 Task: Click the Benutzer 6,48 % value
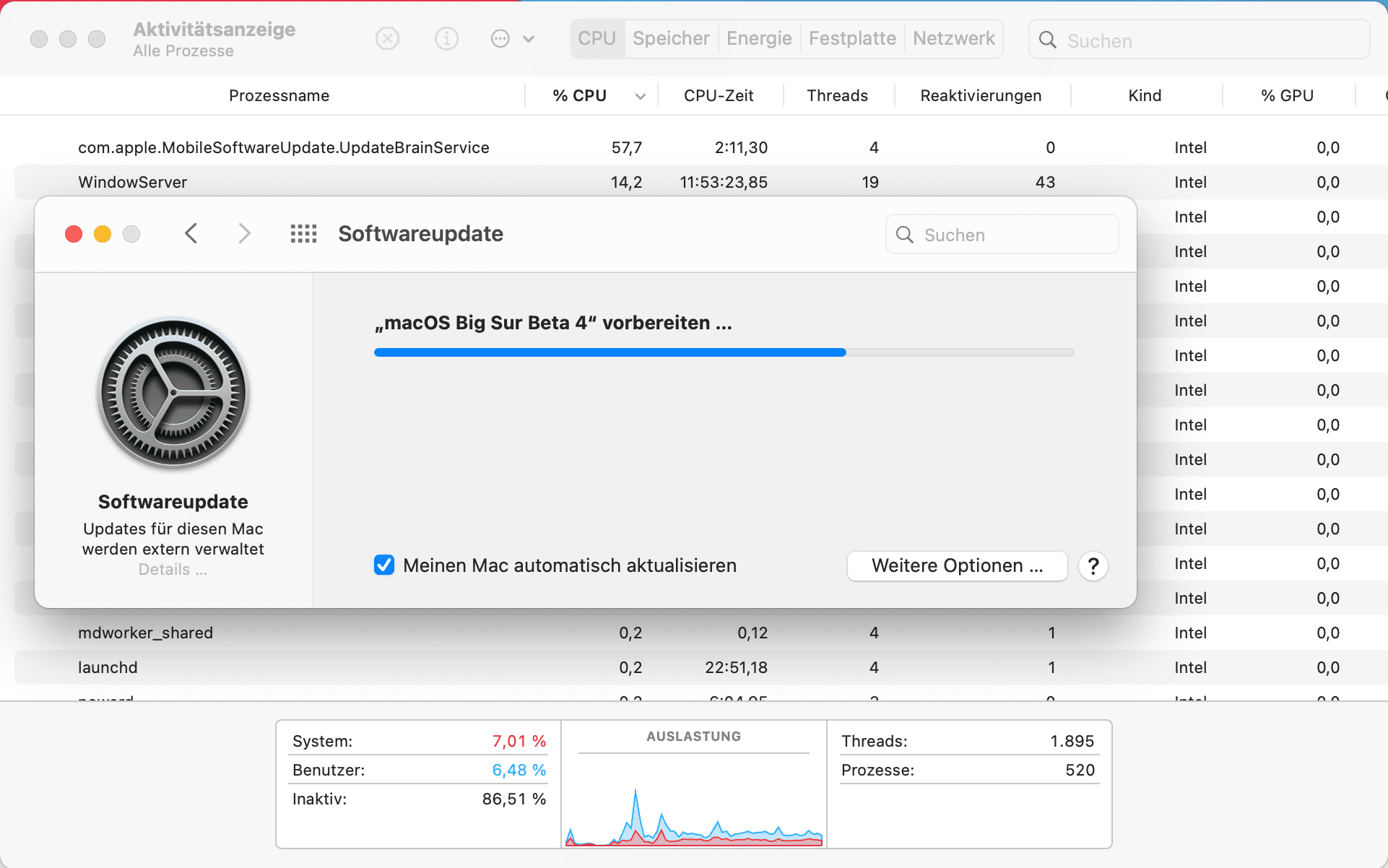pos(519,770)
